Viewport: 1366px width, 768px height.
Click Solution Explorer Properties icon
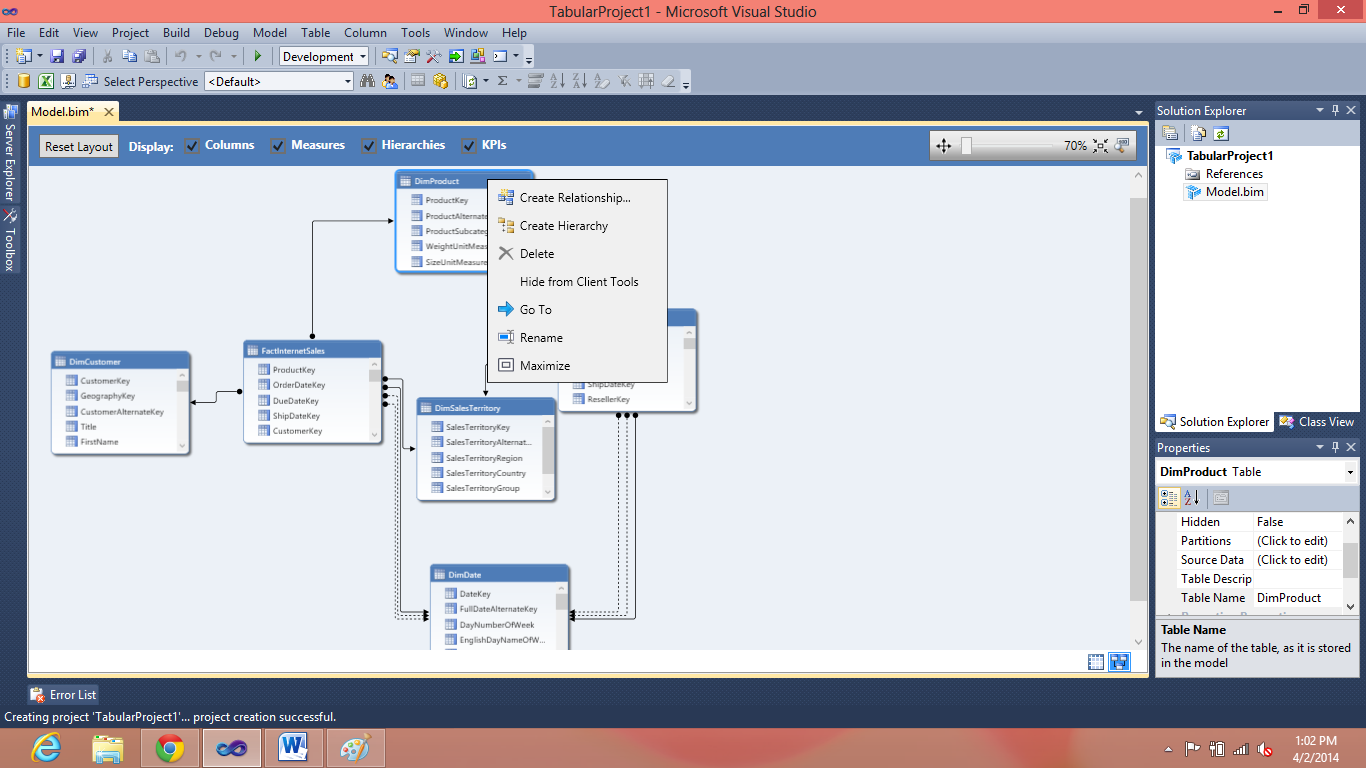point(1169,133)
